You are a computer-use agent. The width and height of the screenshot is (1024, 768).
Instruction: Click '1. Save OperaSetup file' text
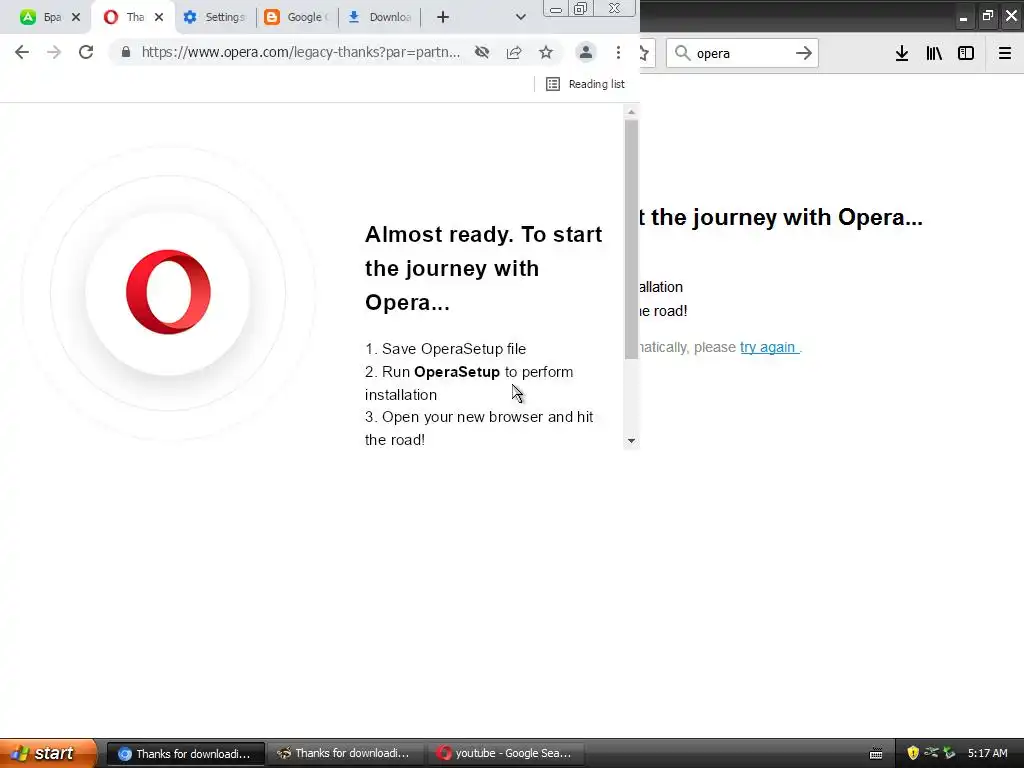445,349
